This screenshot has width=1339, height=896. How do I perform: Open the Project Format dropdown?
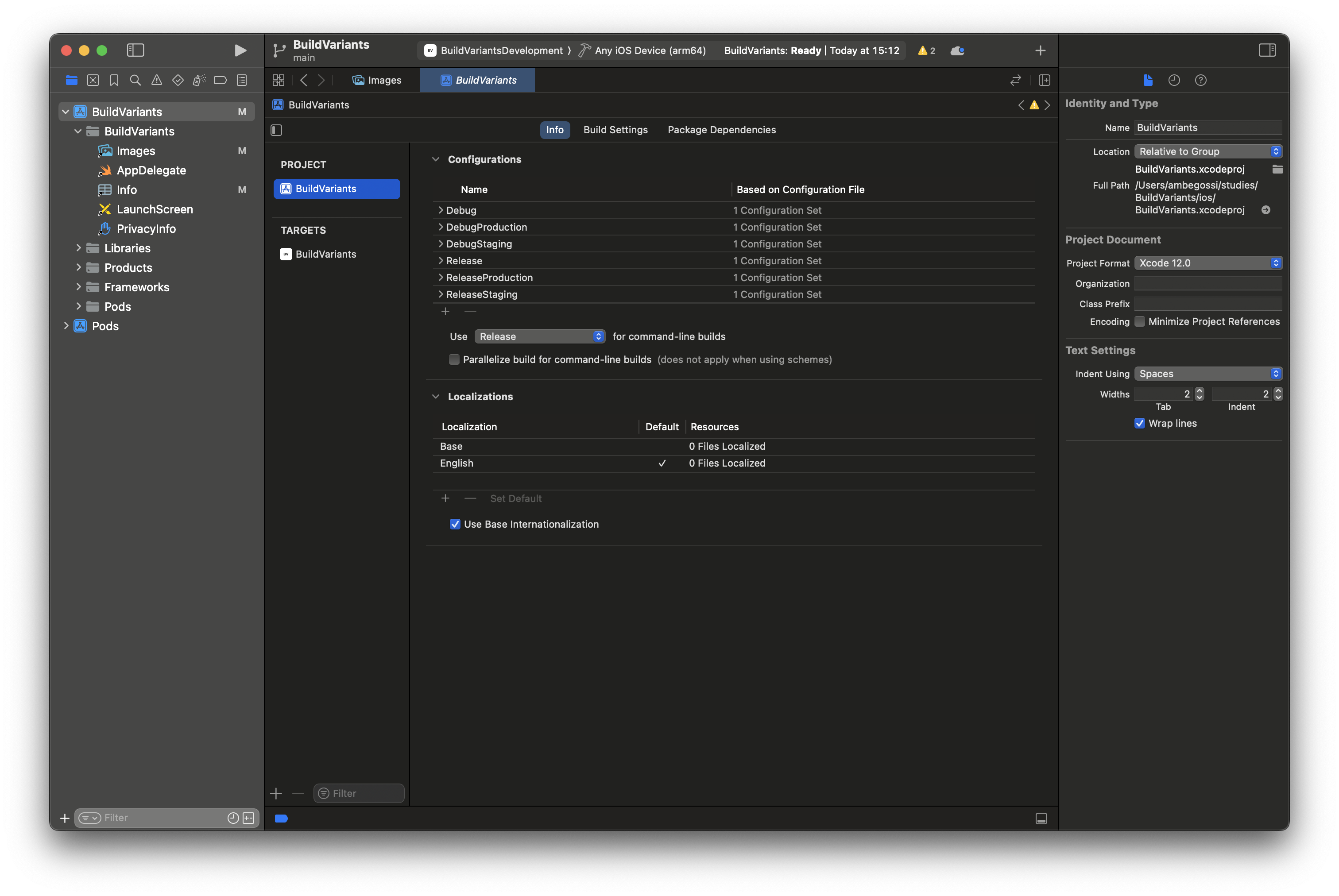1208,263
